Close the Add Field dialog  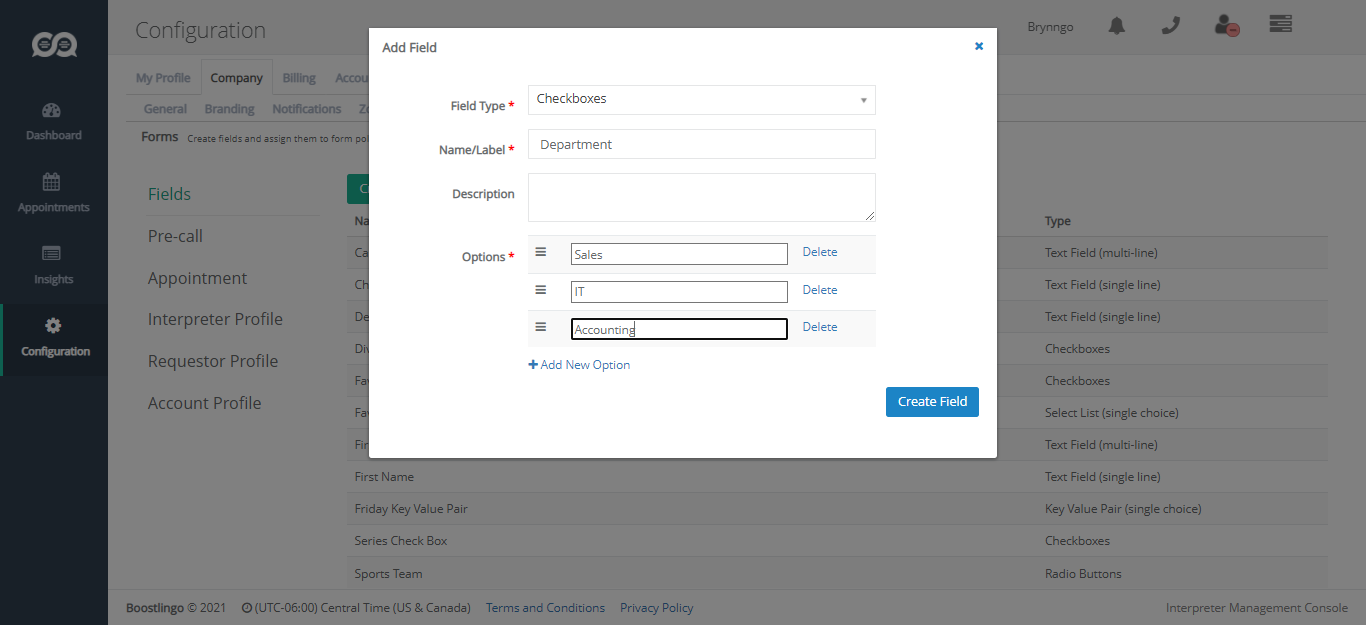979,46
